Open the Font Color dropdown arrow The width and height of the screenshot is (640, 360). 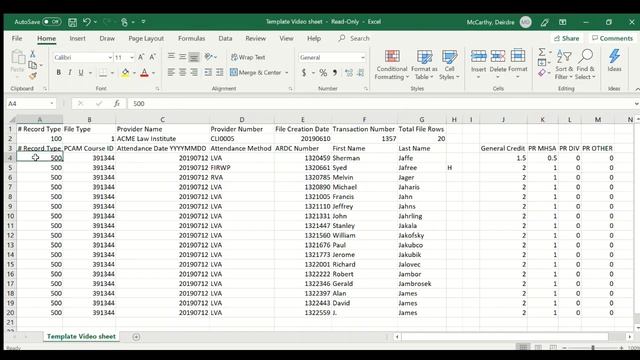(154, 73)
